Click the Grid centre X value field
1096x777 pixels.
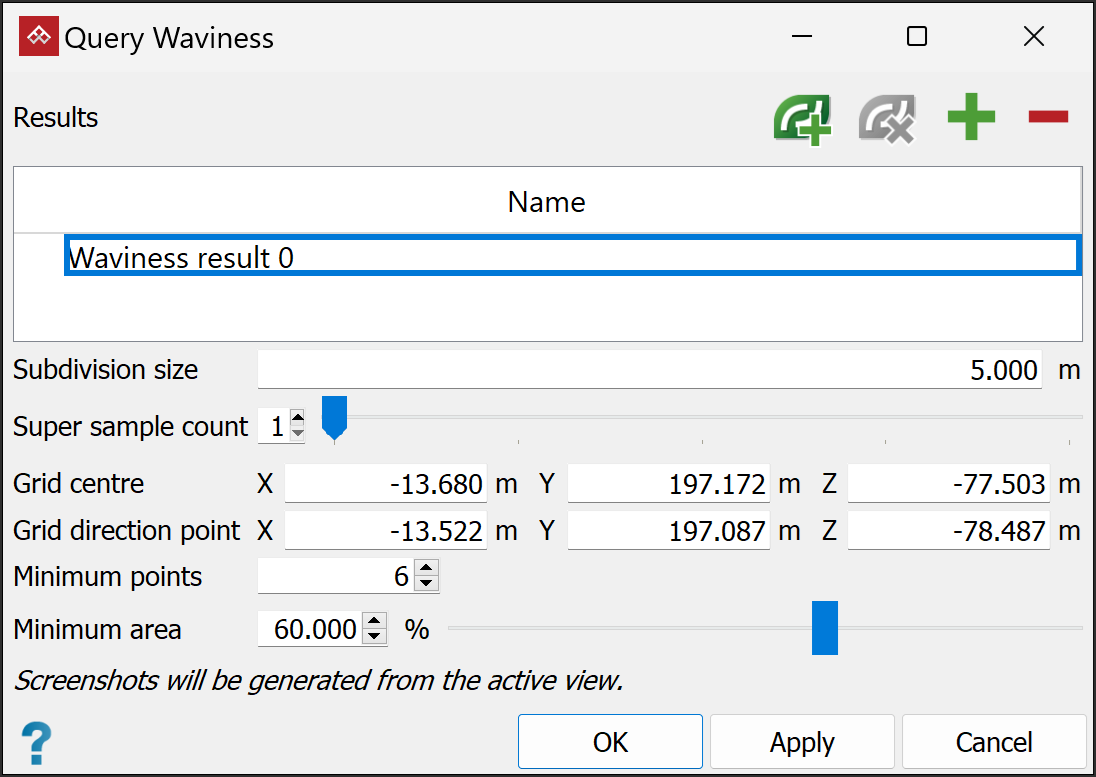point(386,485)
